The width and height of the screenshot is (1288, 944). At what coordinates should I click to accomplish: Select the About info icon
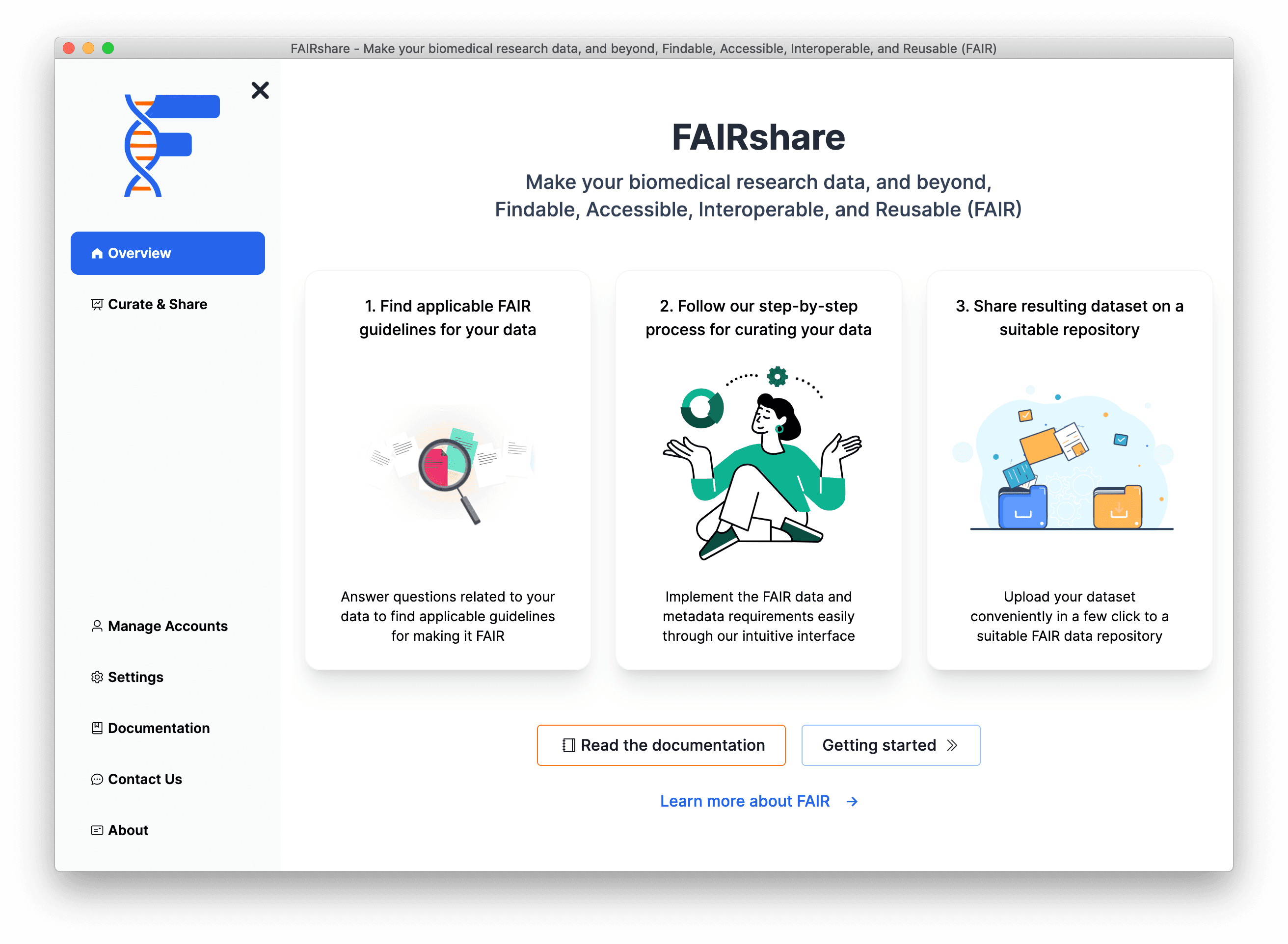96,829
